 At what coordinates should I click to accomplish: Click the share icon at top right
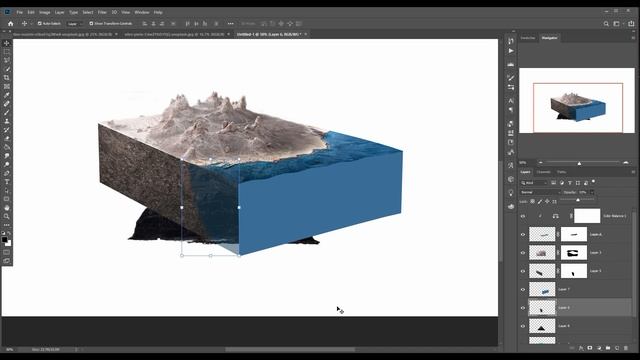[631, 24]
